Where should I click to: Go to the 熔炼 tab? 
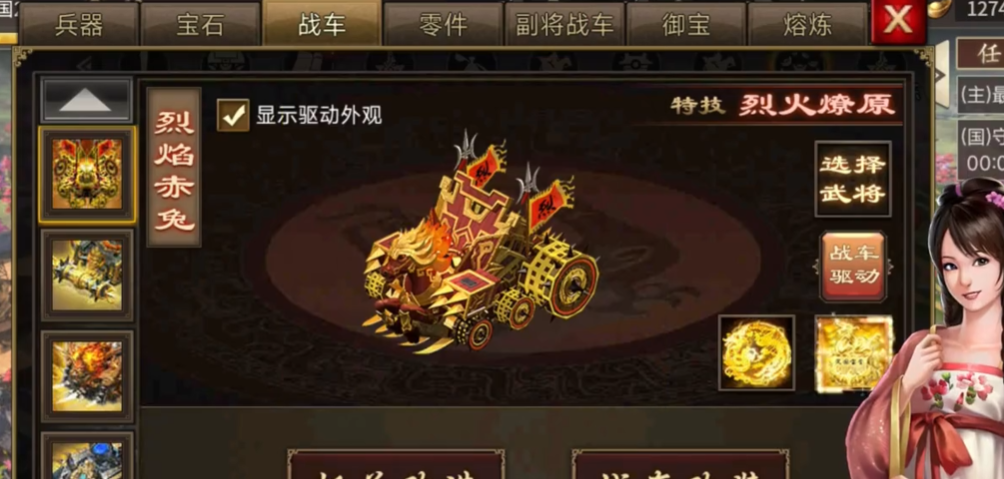[x=807, y=25]
